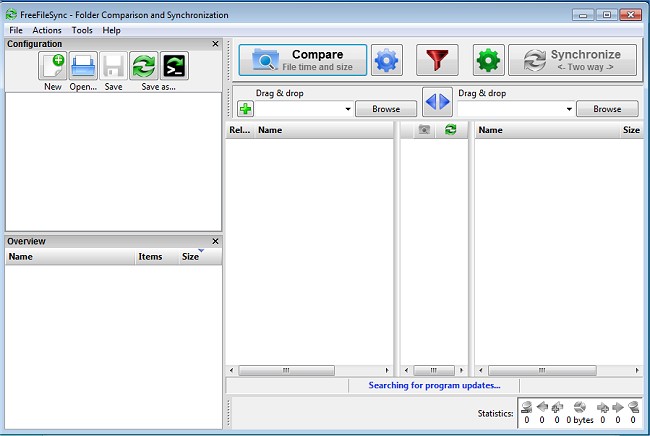This screenshot has width=650, height=436.
Task: Run Synchronize two way
Action: point(572,60)
